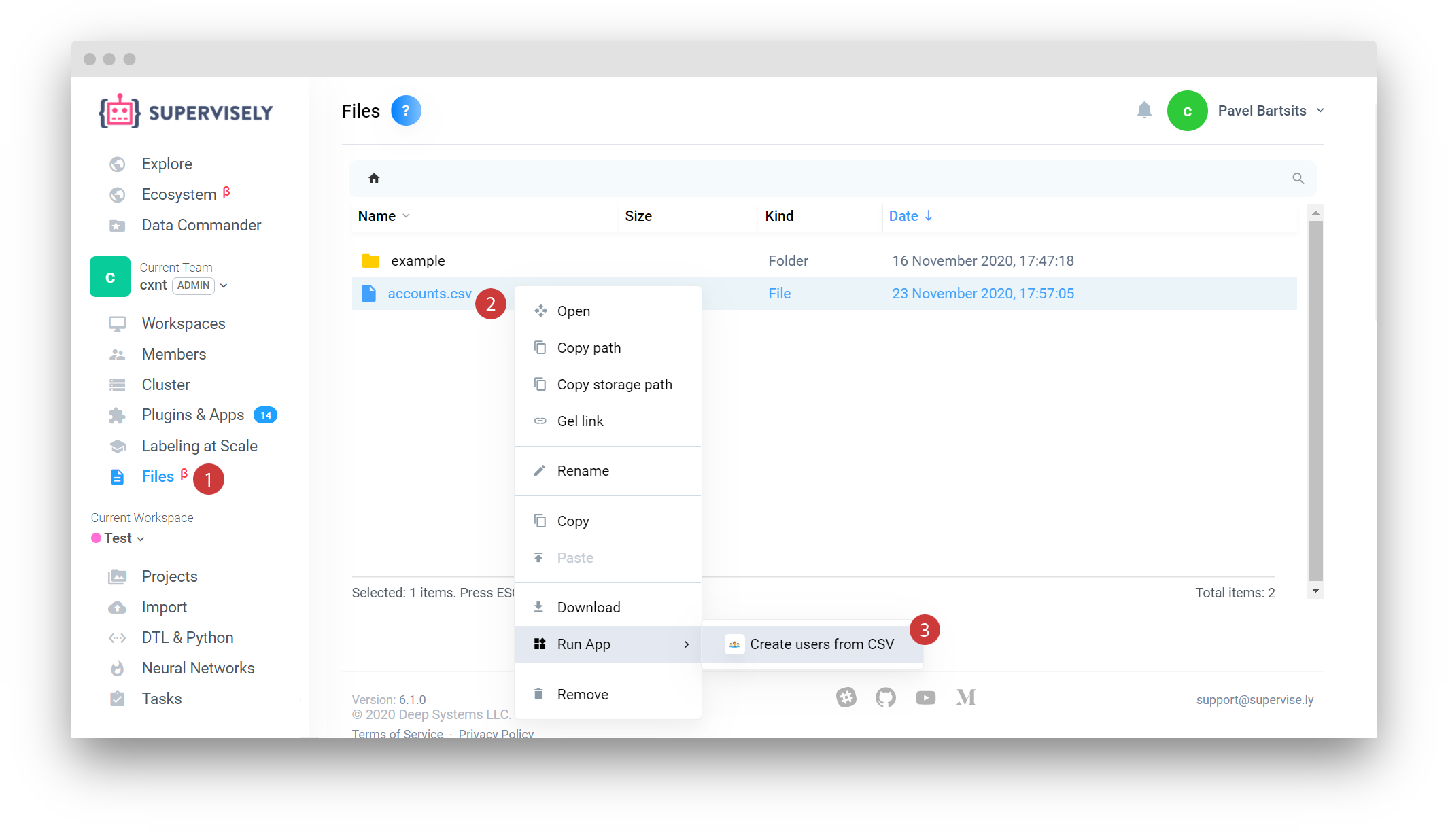Open the GitHub icon in footer

(885, 697)
